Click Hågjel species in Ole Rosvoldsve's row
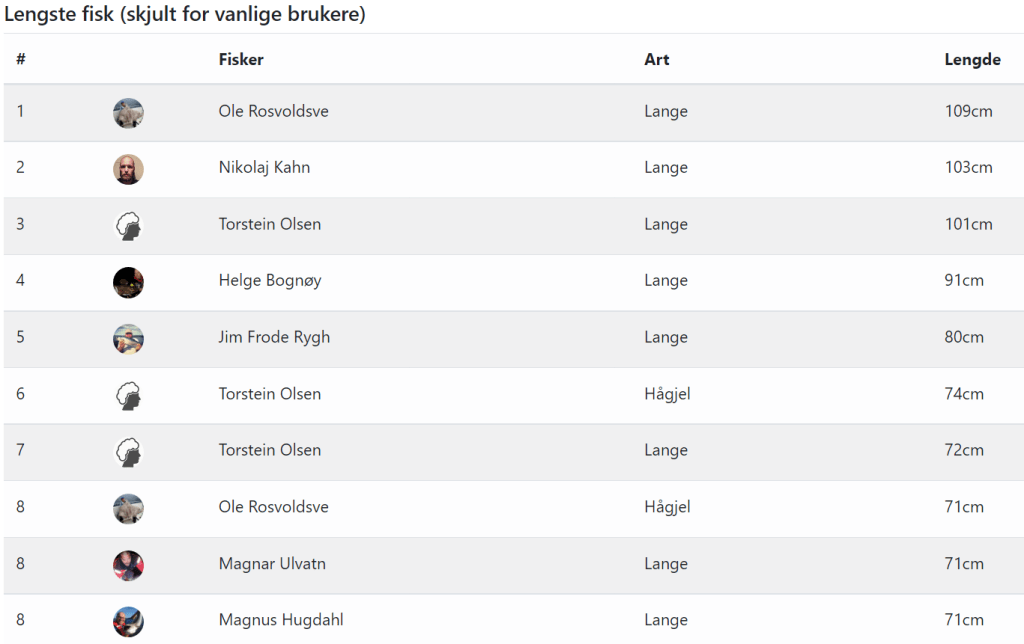Image resolution: width=1024 pixels, height=644 pixels. tap(667, 507)
